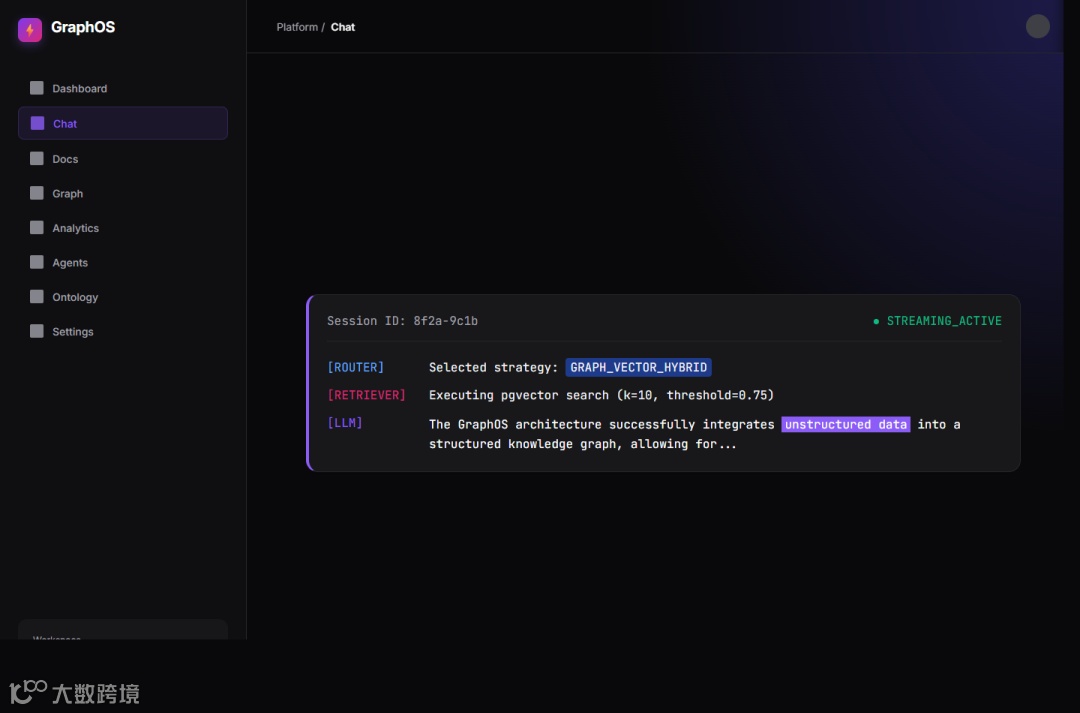Navigate to Analytics
The image size is (1080, 713).
pyautogui.click(x=123, y=228)
